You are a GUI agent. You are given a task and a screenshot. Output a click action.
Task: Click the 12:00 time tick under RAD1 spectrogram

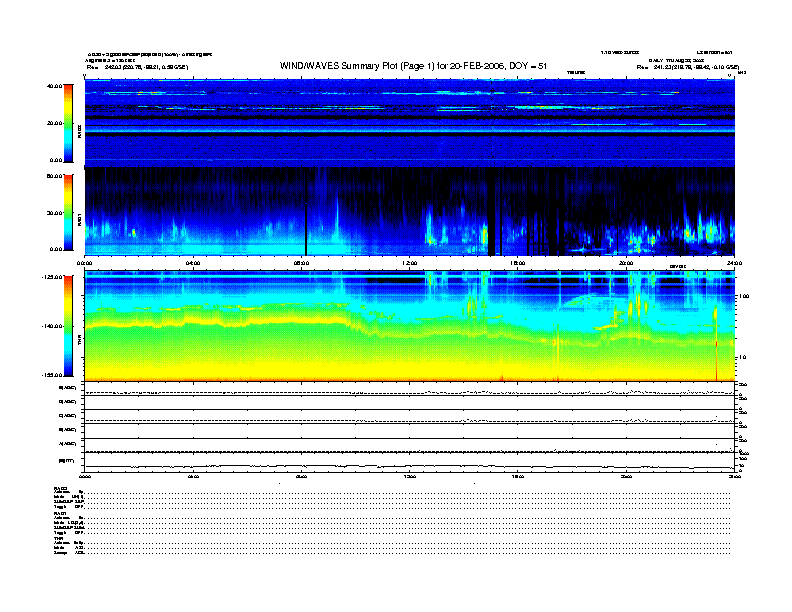click(410, 263)
